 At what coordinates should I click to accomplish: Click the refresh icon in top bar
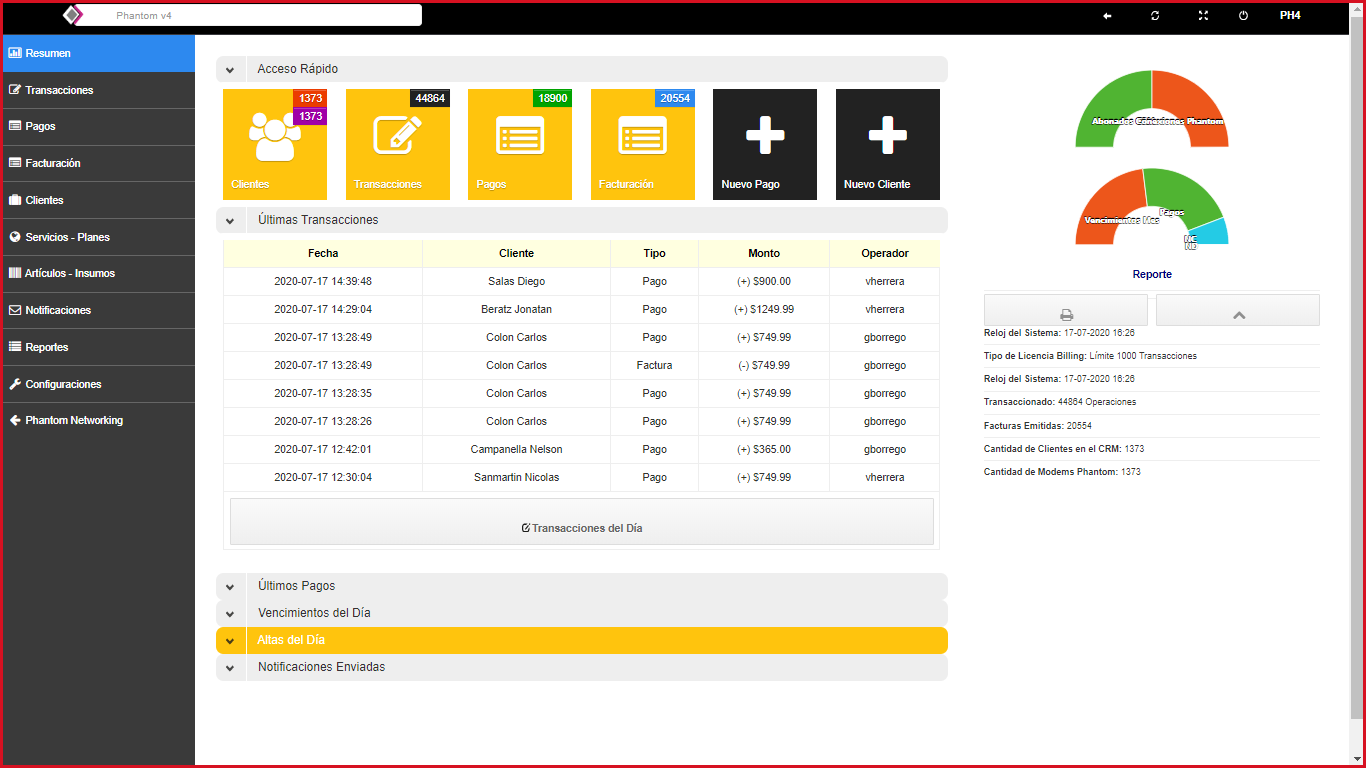click(1155, 16)
